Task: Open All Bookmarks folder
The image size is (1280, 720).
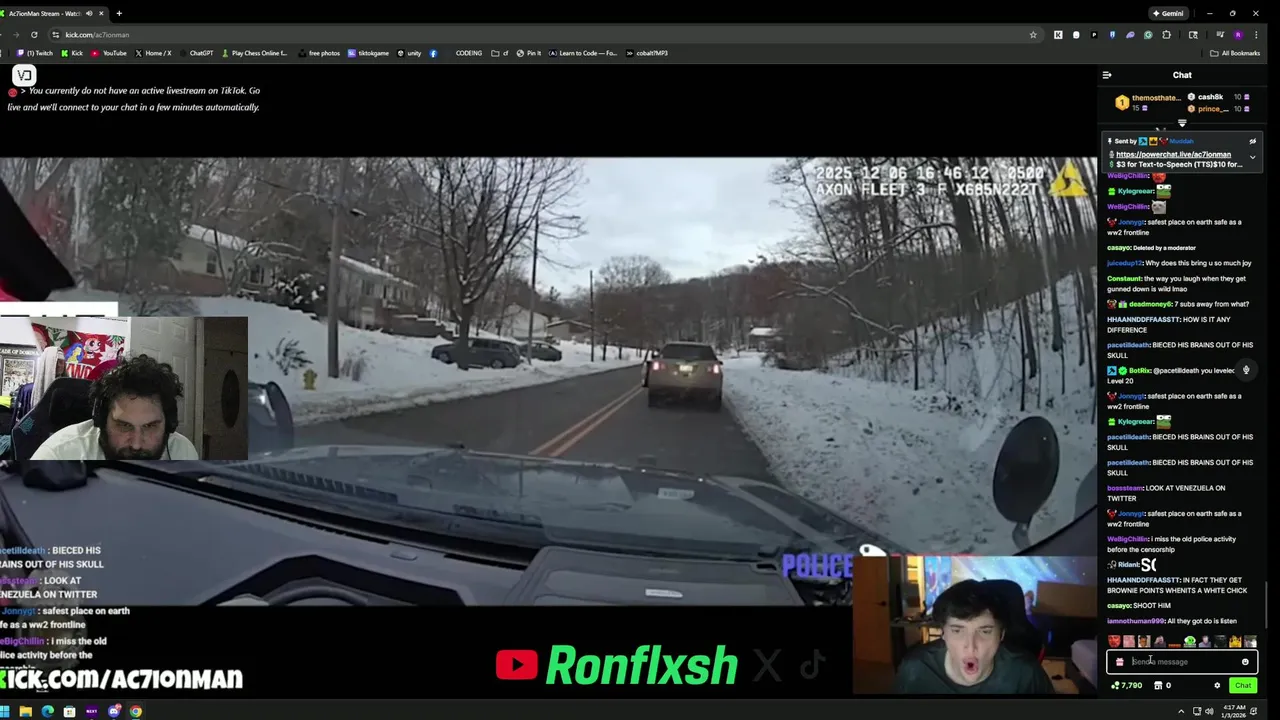Action: 1235,53
